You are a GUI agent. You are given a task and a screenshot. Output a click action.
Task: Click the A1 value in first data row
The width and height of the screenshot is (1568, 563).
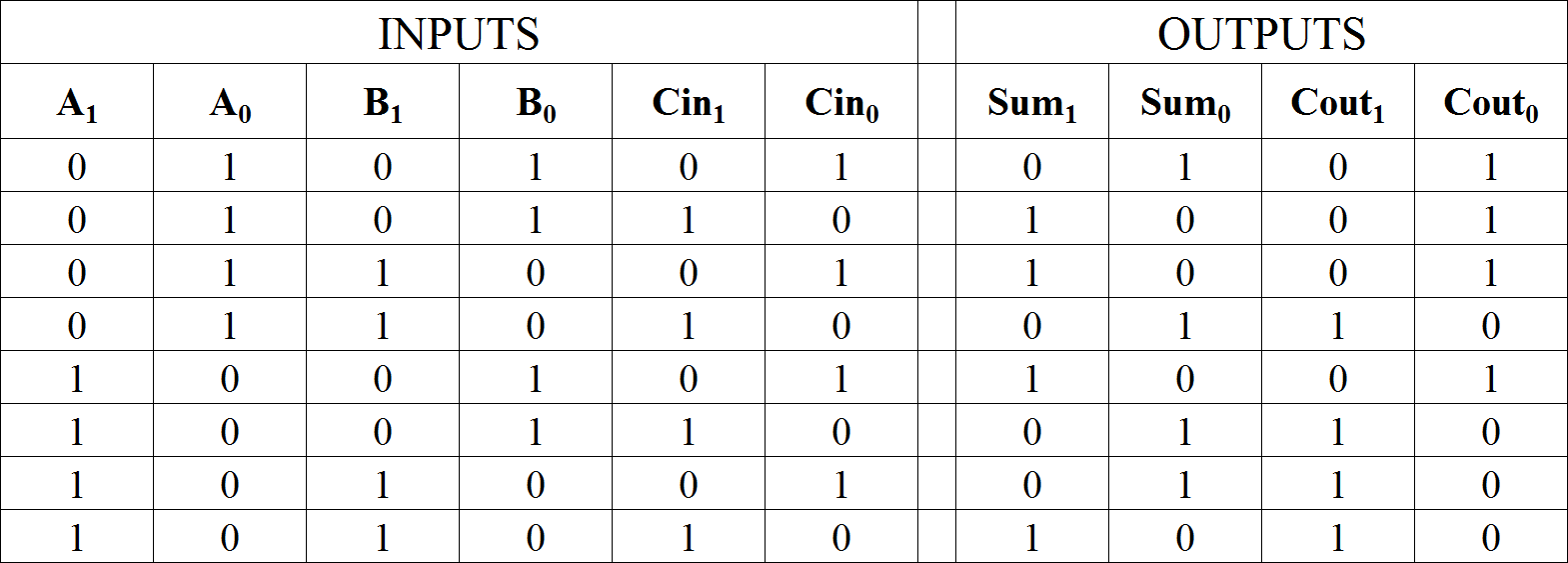coord(77,166)
